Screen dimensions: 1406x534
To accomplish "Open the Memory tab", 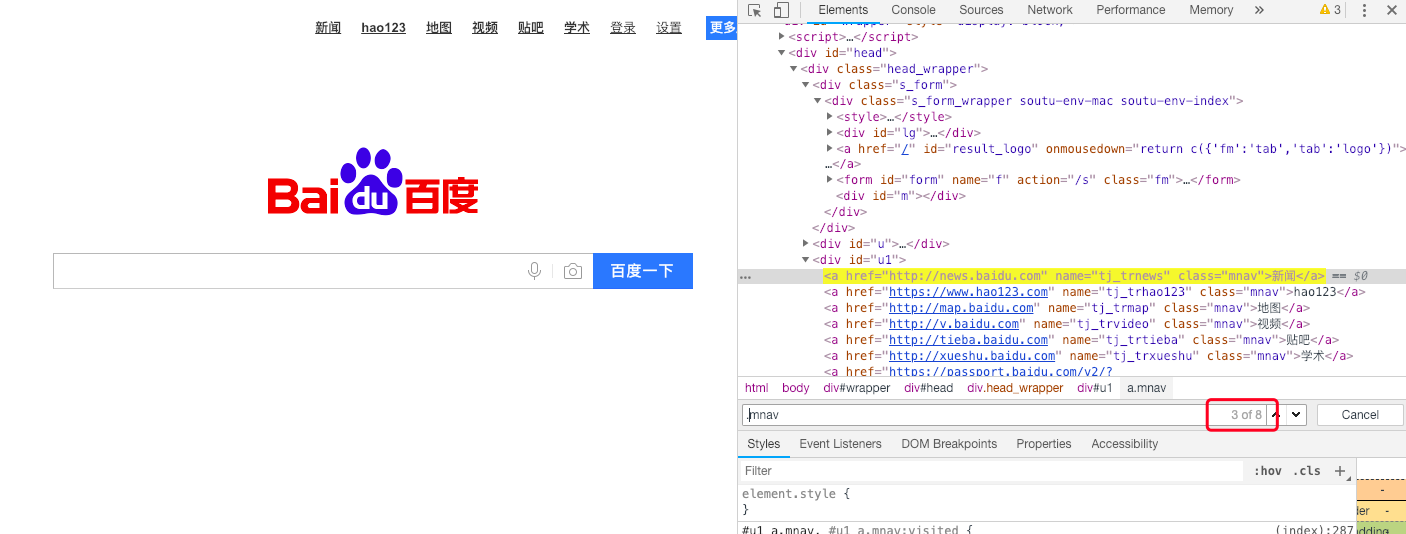I will pos(1211,10).
